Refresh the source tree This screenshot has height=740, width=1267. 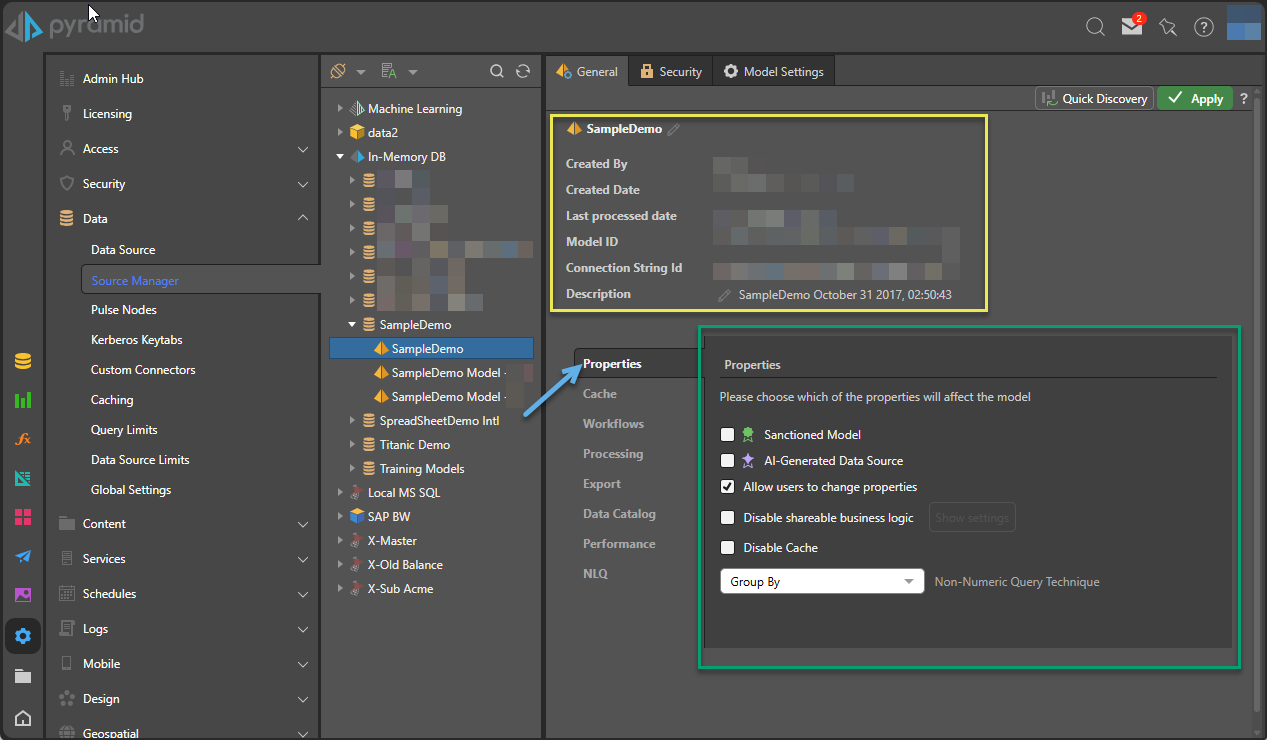pyautogui.click(x=522, y=71)
